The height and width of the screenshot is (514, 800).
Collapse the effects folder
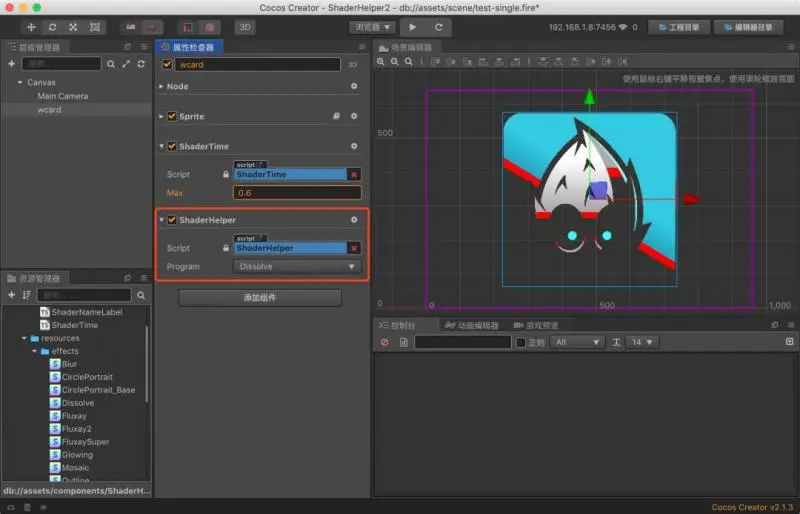pos(34,351)
